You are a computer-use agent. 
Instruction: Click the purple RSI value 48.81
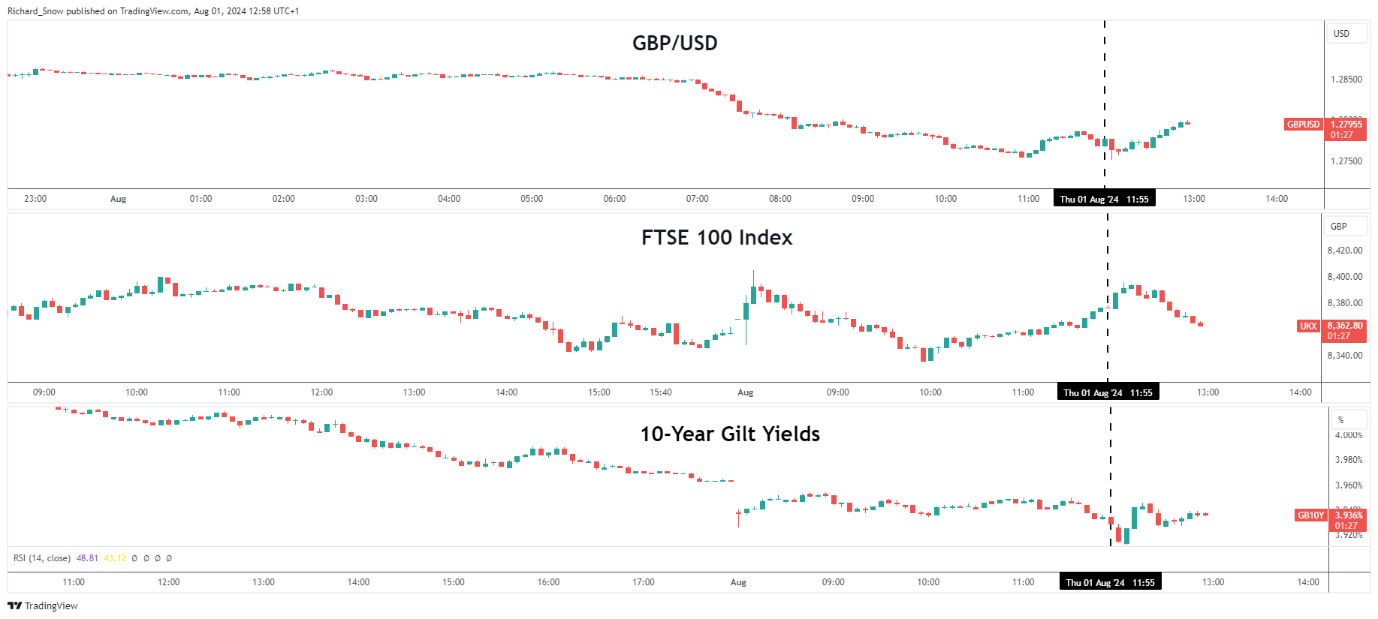tap(89, 558)
